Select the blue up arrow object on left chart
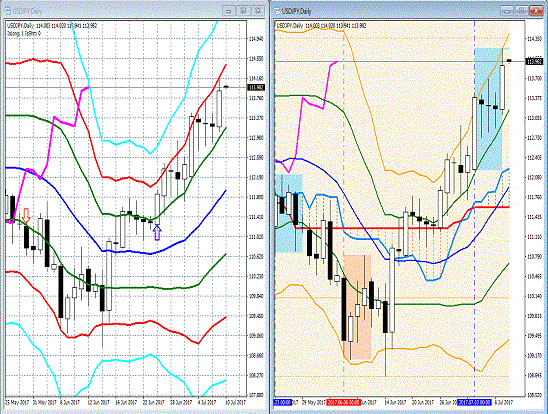Screen dimensions: 548x414 click(157, 233)
